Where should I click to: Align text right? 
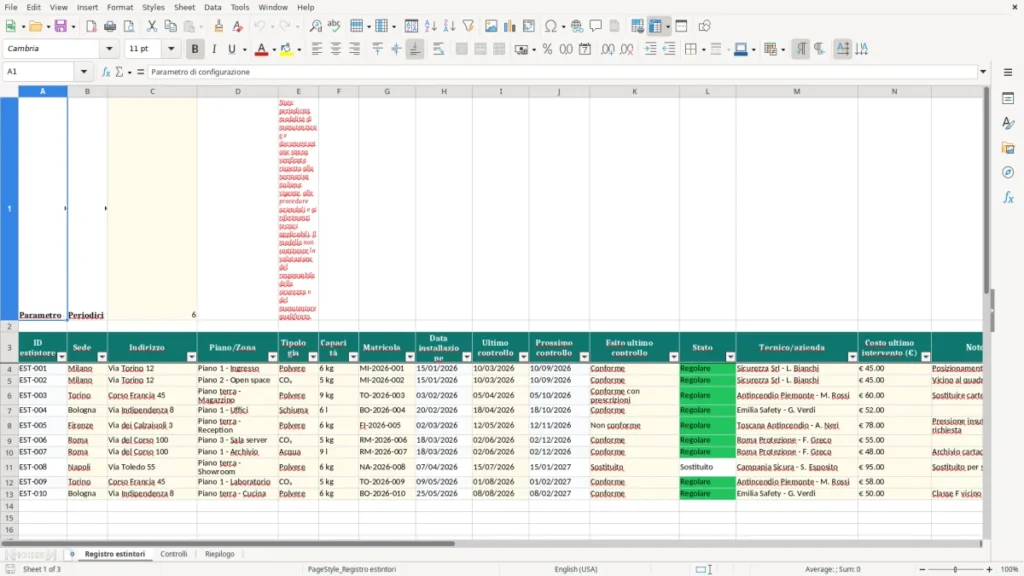pyautogui.click(x=355, y=49)
